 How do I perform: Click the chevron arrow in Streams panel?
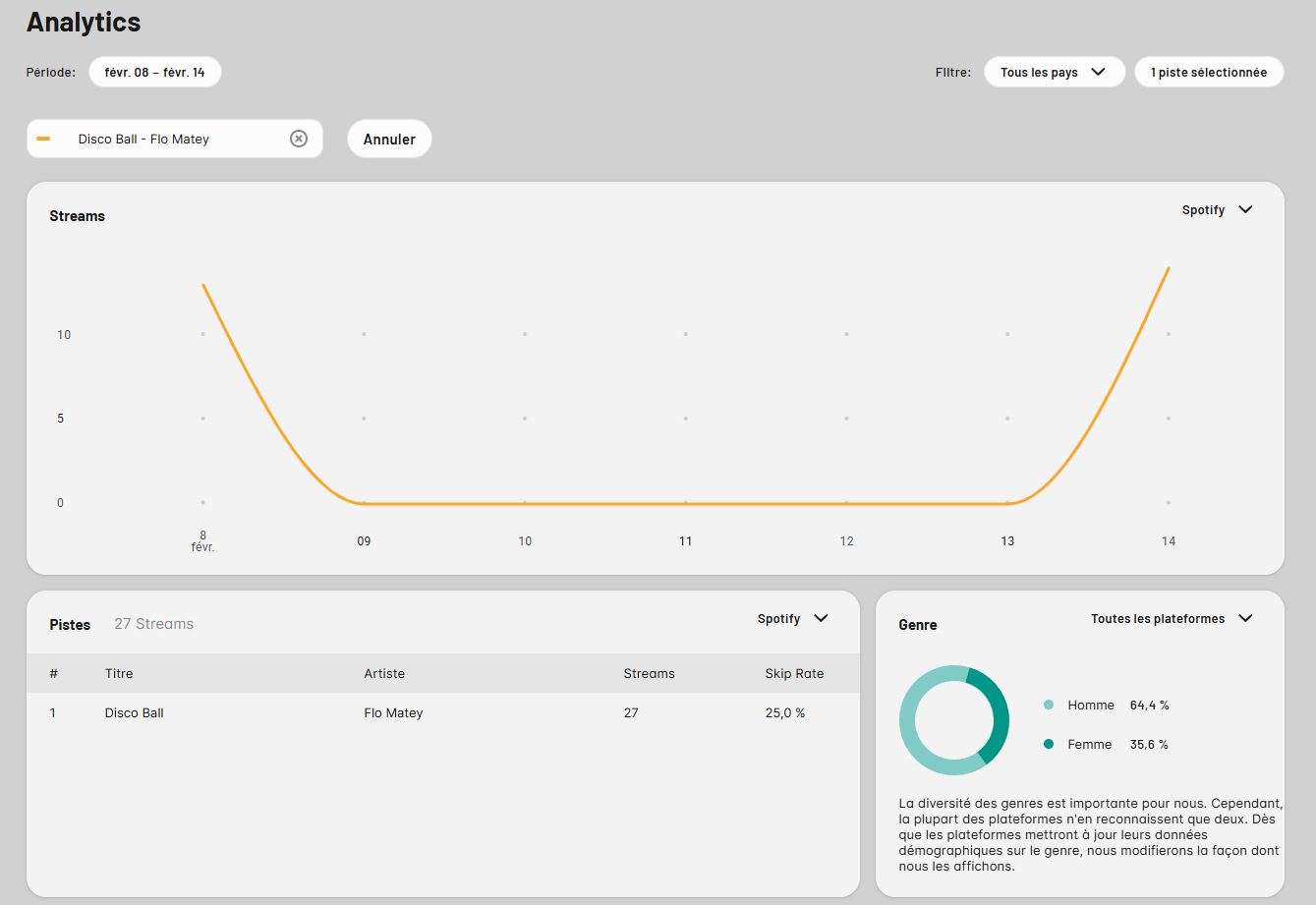point(1245,209)
